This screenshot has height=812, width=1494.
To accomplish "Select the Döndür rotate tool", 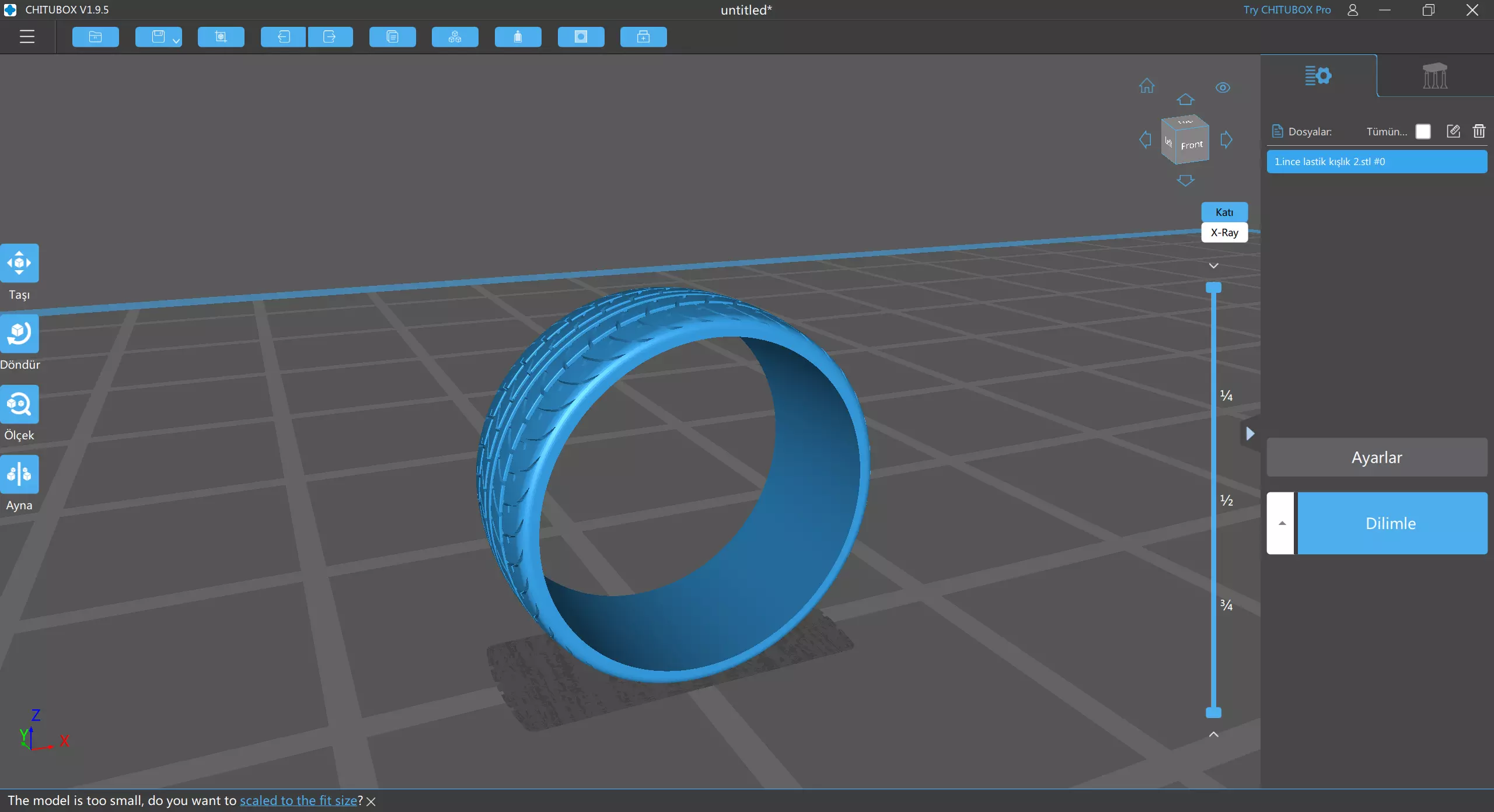I will [19, 333].
